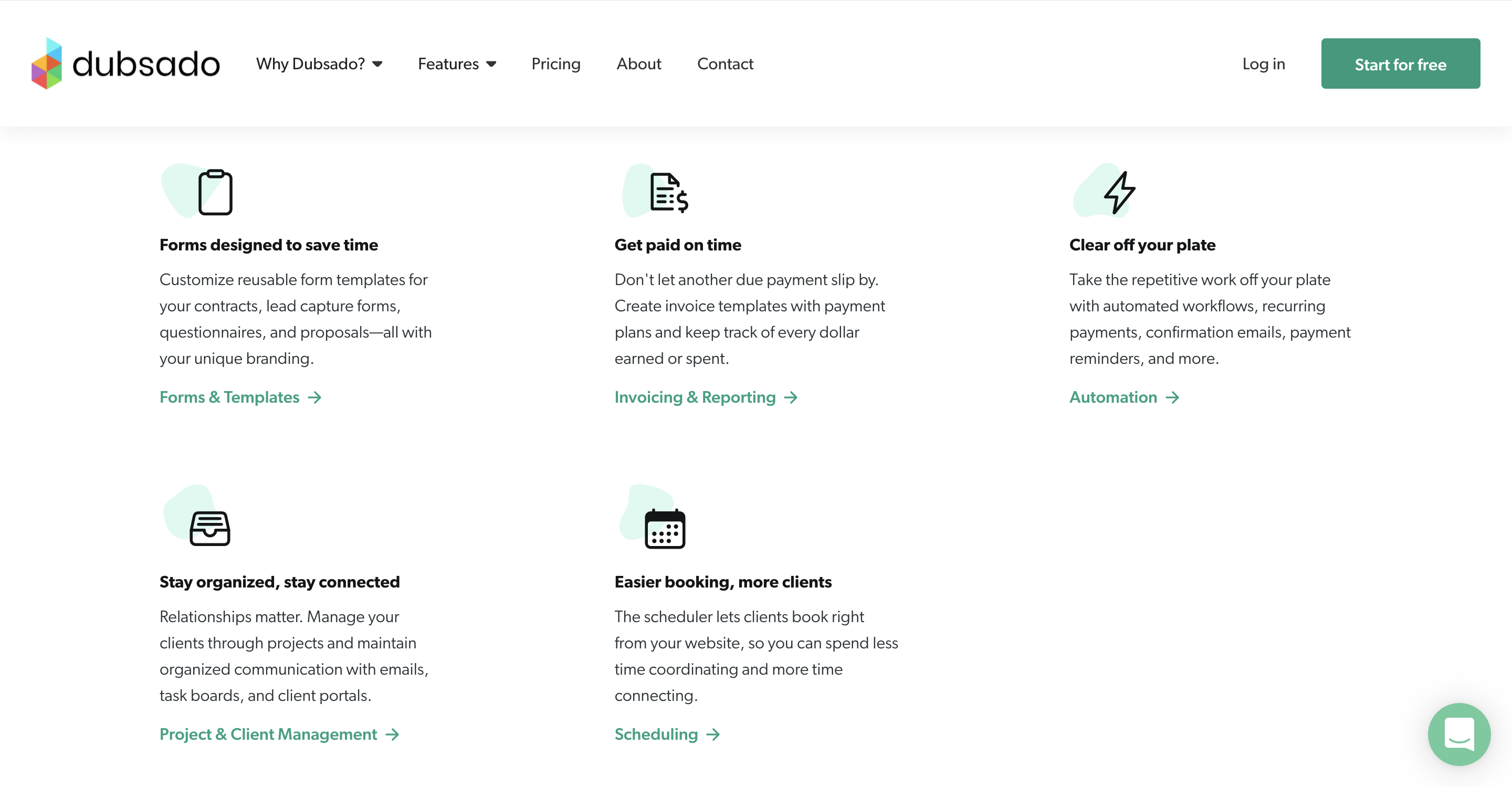Visit Project & Client Management link
Image resolution: width=1512 pixels, height=787 pixels.
268,734
